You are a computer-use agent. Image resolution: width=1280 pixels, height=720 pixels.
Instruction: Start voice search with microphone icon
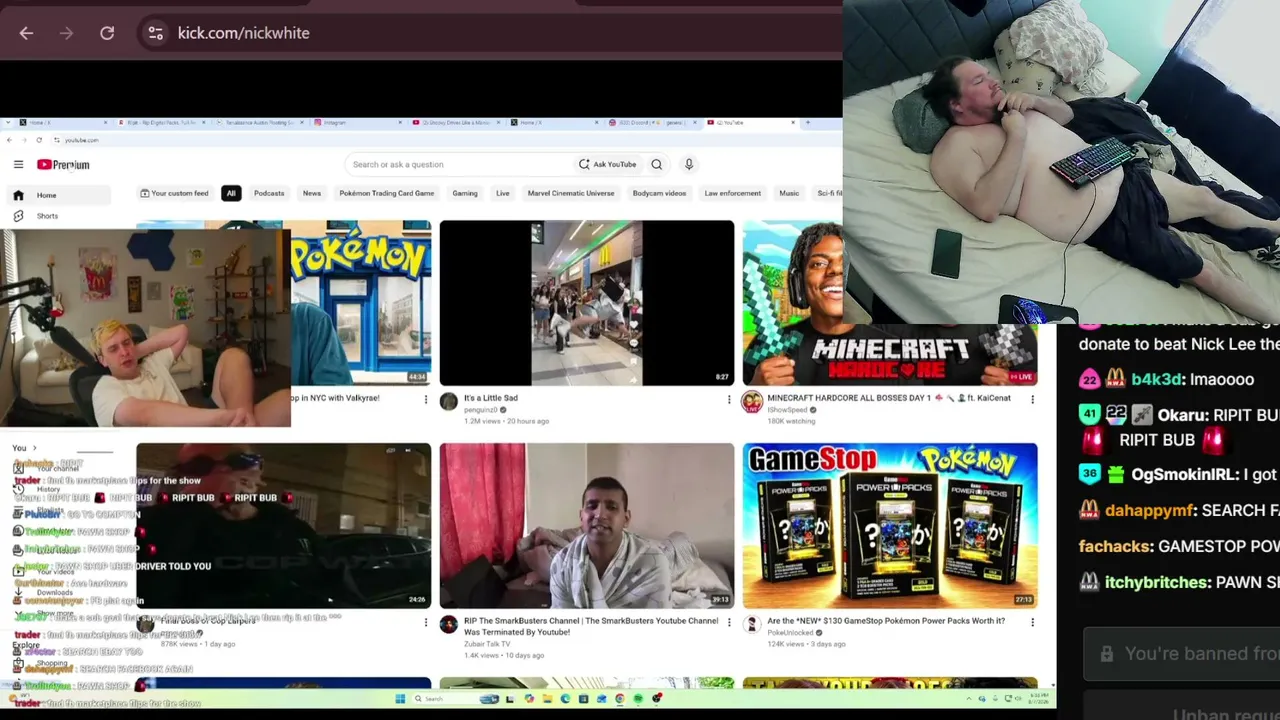click(688, 164)
